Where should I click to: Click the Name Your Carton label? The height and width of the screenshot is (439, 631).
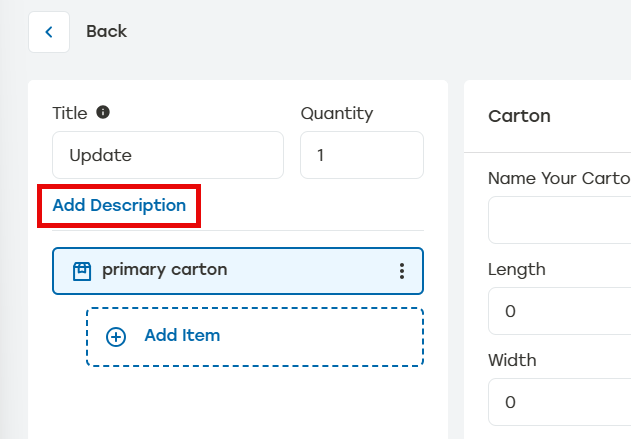(558, 178)
